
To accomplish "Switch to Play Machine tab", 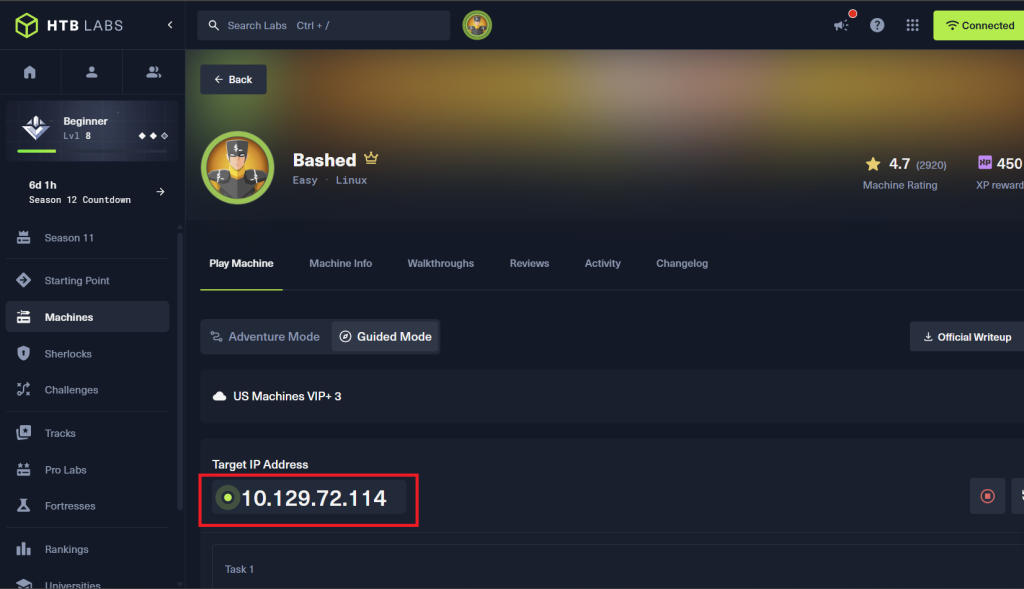I will tap(241, 263).
